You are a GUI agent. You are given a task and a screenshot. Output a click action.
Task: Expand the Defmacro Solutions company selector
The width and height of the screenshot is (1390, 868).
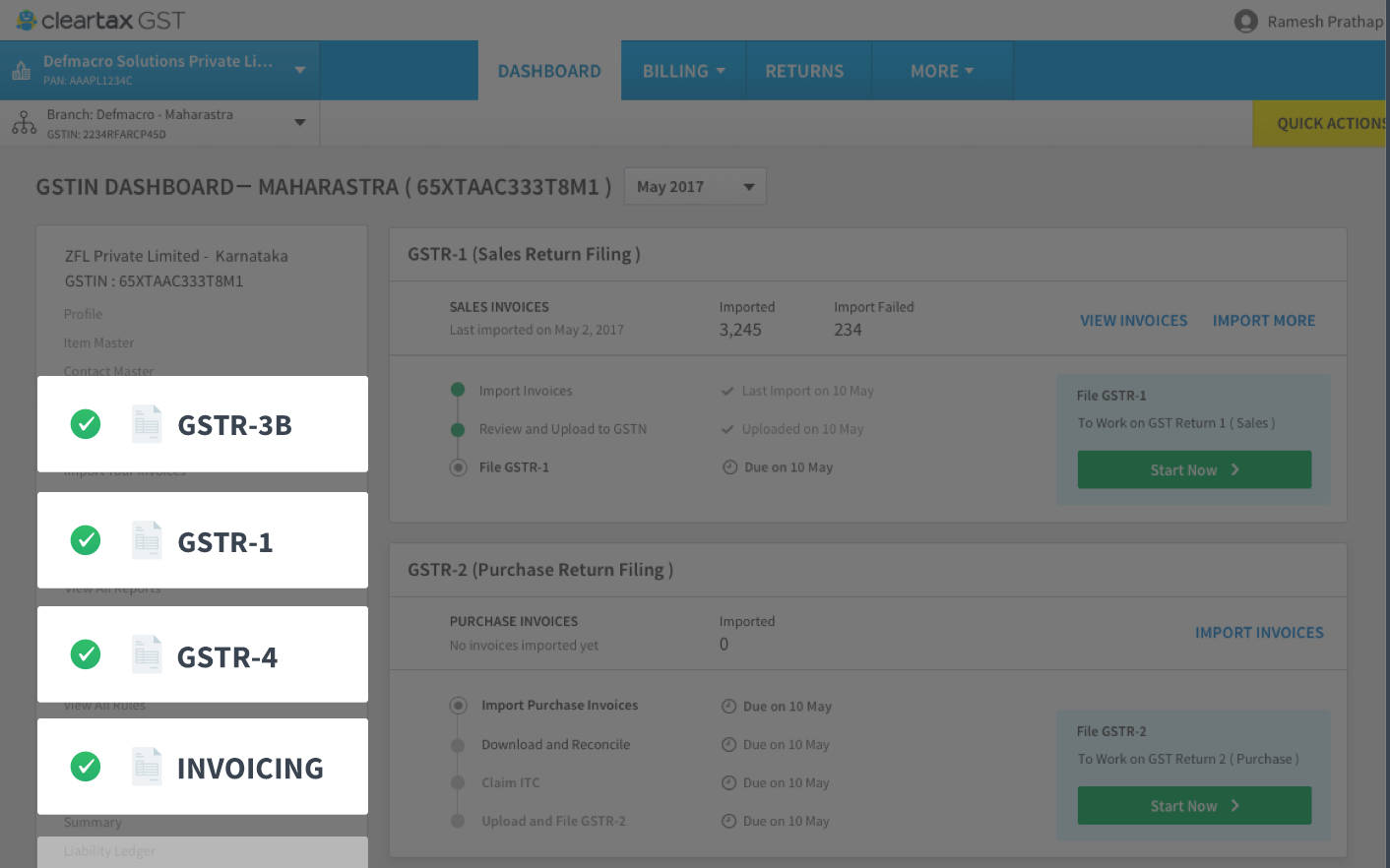pos(300,71)
